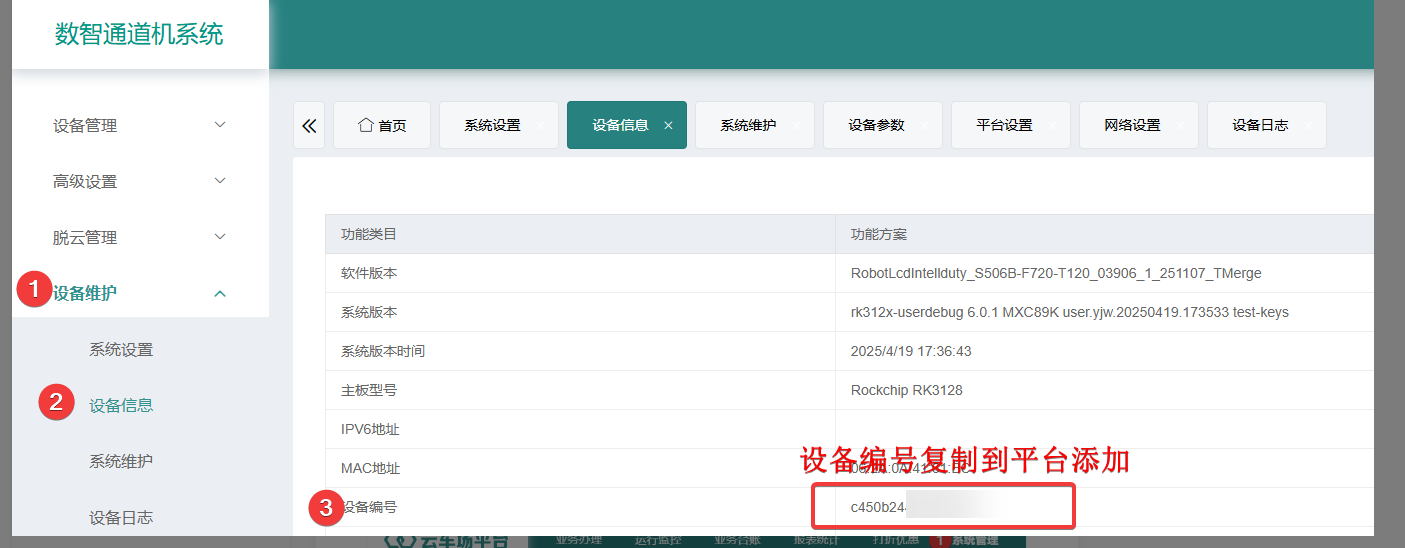Collapse the 设备维护 section arrow

(x=221, y=293)
